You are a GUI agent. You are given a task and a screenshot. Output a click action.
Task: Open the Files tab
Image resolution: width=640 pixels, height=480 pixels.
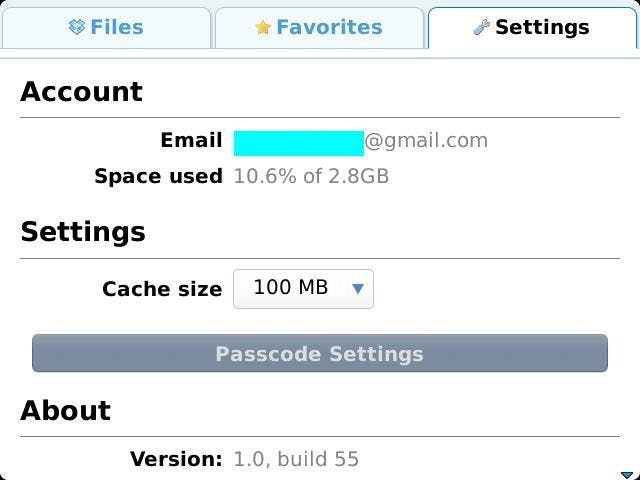116,28
